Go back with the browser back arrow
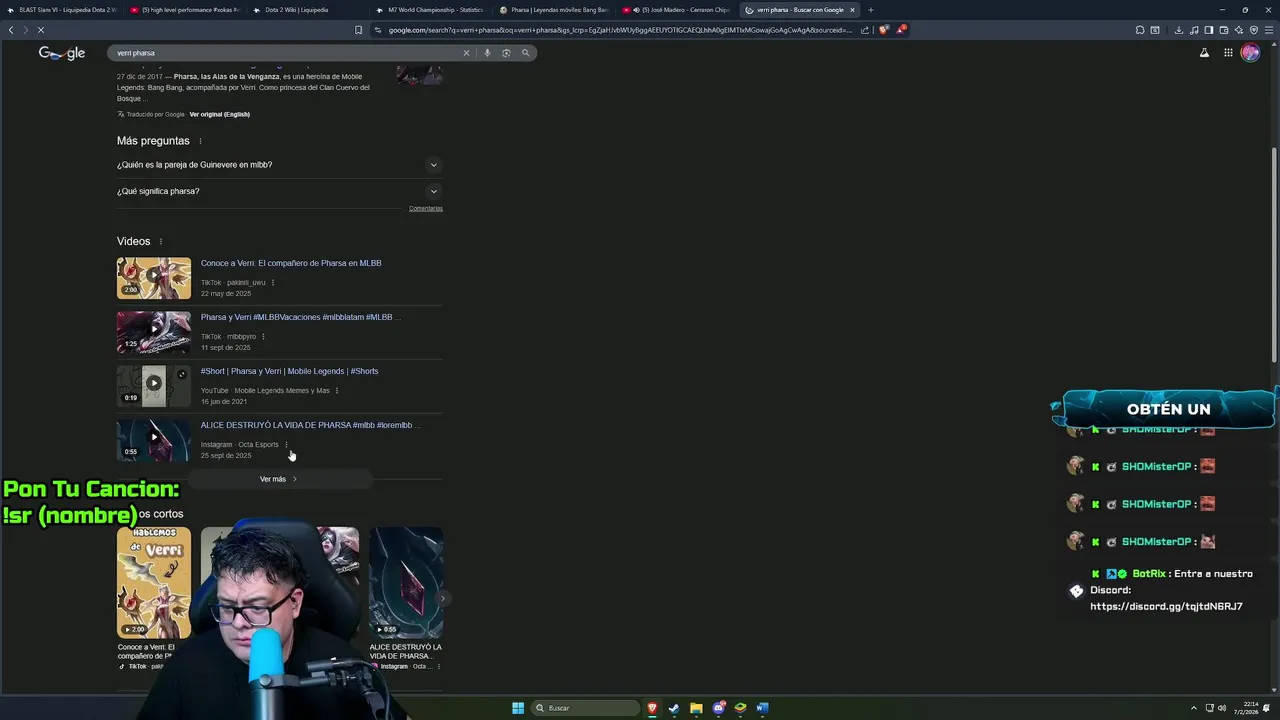1280x720 pixels. pos(11,30)
